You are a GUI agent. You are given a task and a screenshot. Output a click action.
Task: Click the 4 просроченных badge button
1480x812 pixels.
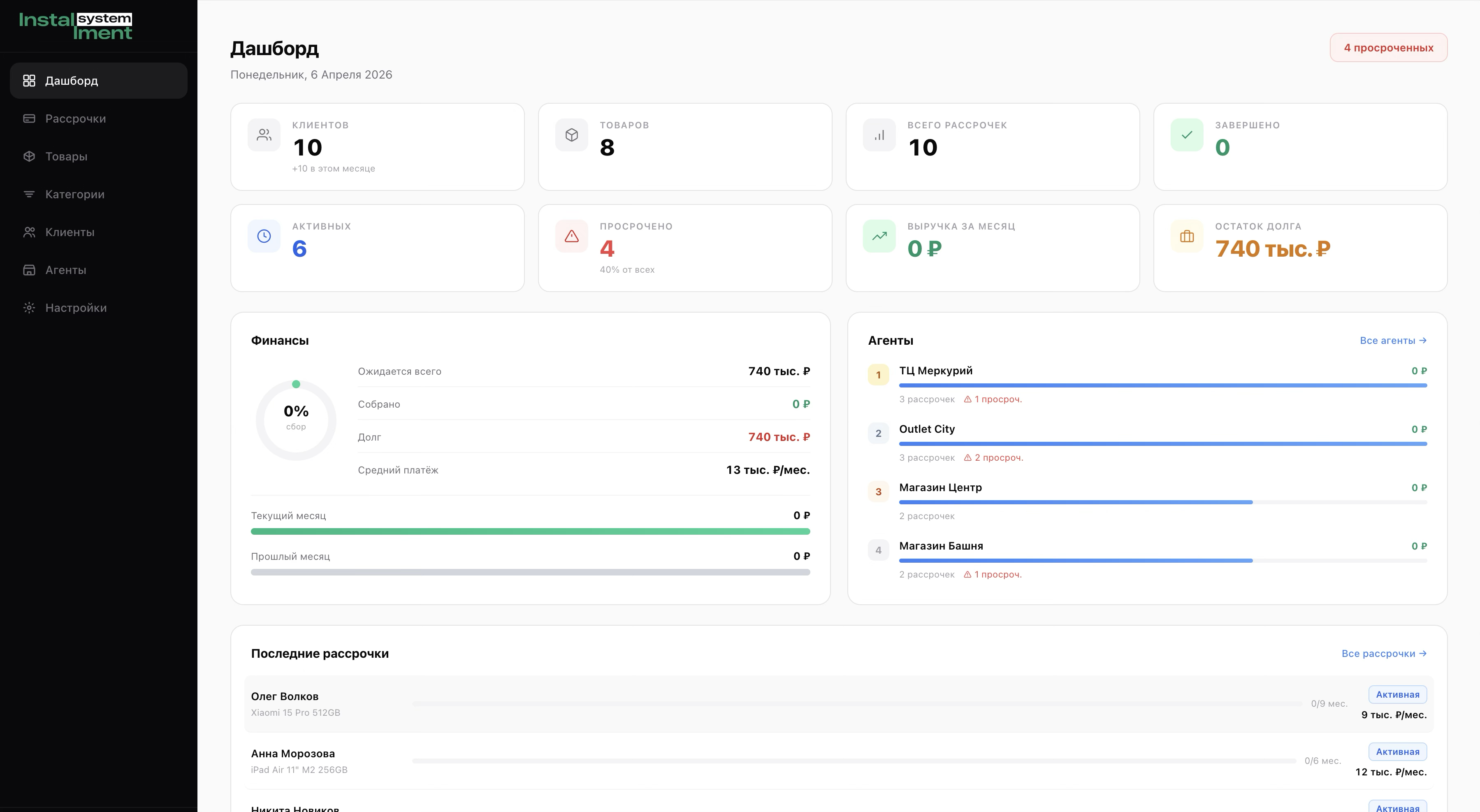(1388, 48)
